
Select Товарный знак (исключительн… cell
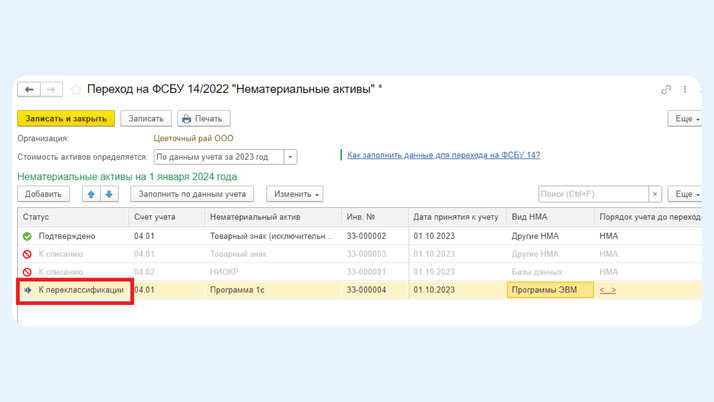[273, 236]
